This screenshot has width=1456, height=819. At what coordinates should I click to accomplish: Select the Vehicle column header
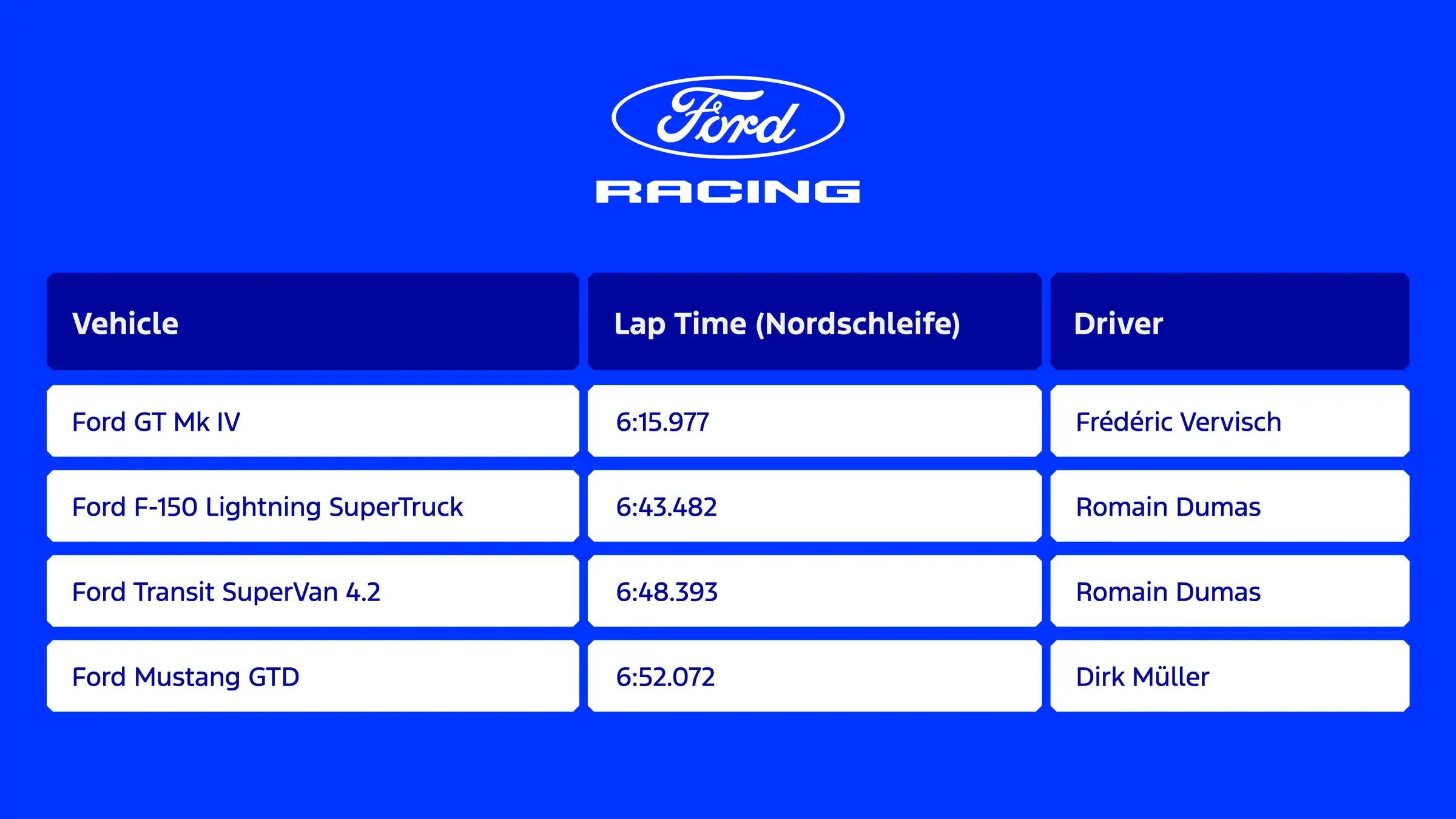[125, 323]
